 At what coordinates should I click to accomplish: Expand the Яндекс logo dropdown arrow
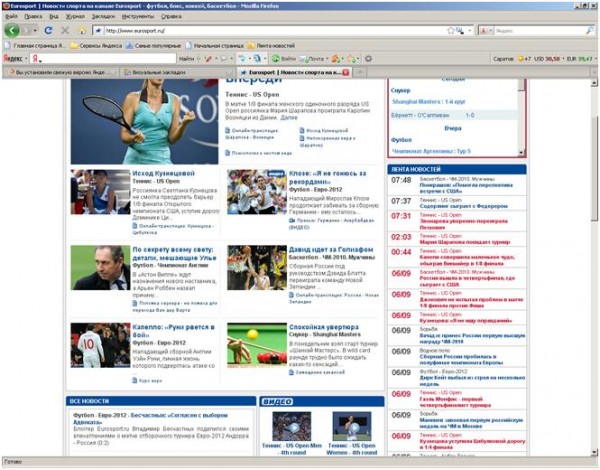click(26, 59)
